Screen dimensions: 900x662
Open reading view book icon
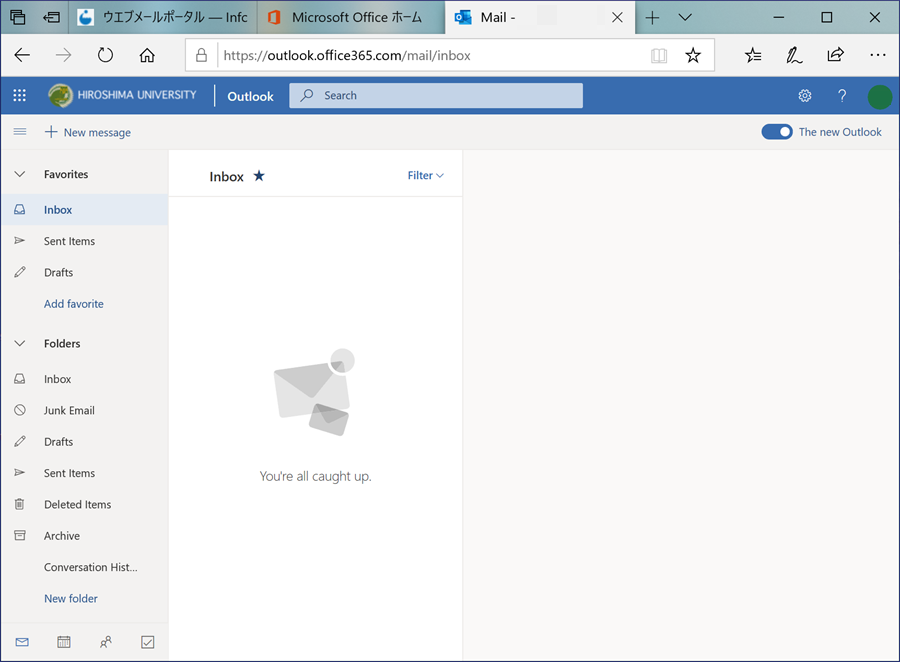tap(659, 55)
